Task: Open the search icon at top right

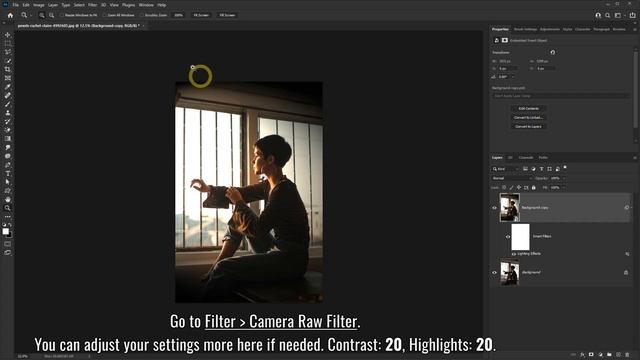Action: coord(608,15)
